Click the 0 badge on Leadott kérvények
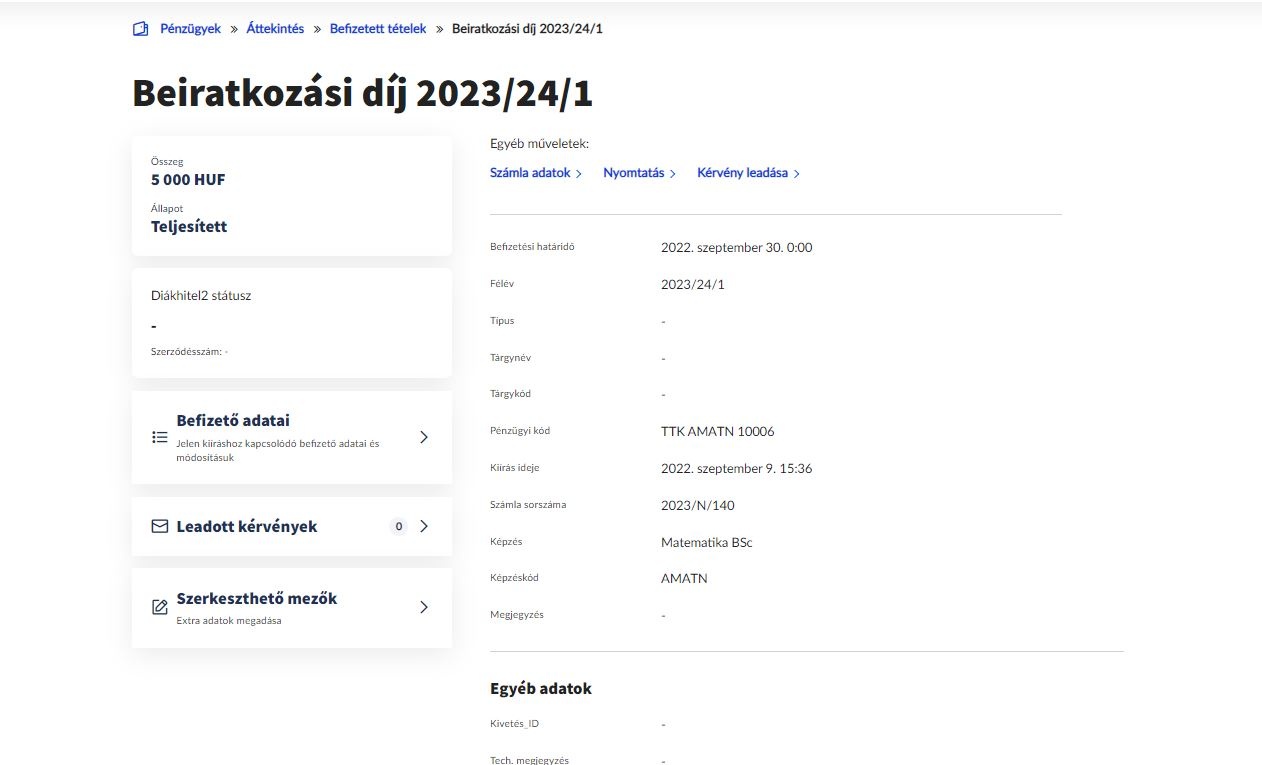 click(399, 526)
